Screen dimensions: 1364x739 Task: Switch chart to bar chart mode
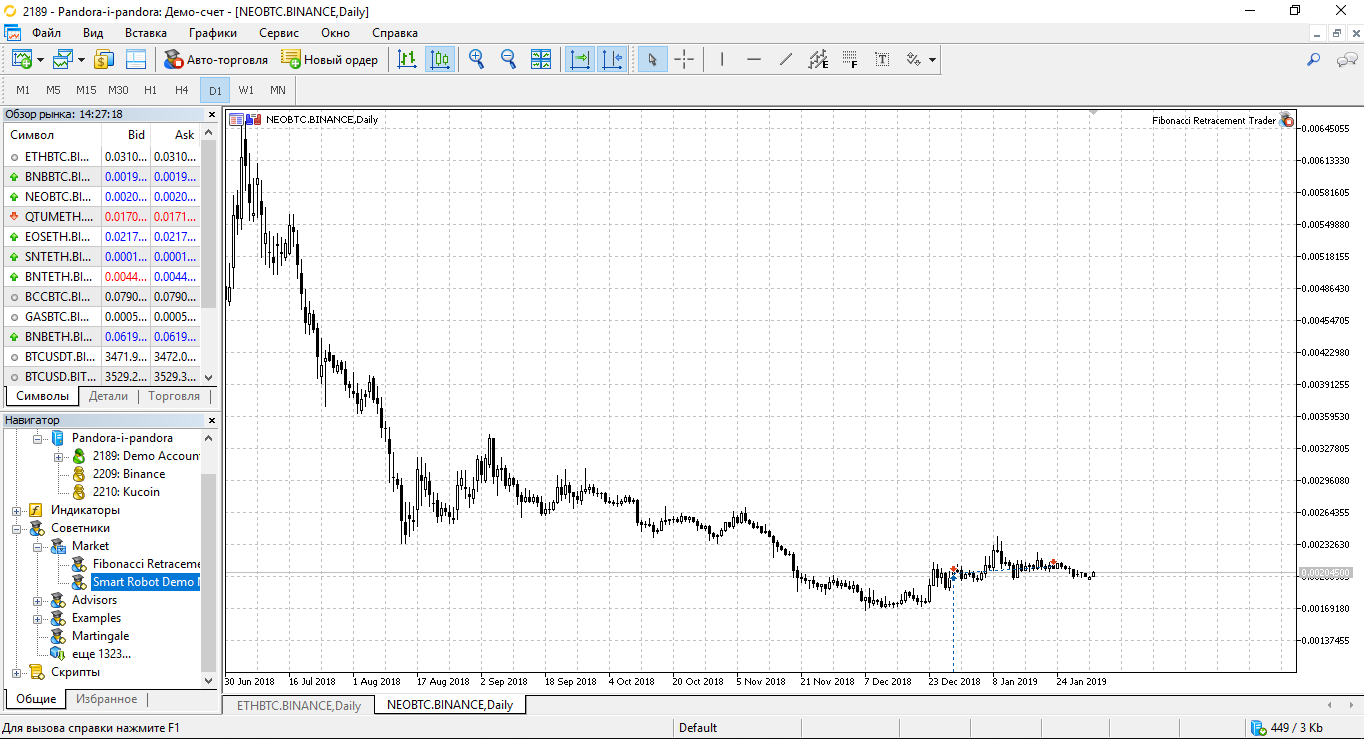click(407, 60)
